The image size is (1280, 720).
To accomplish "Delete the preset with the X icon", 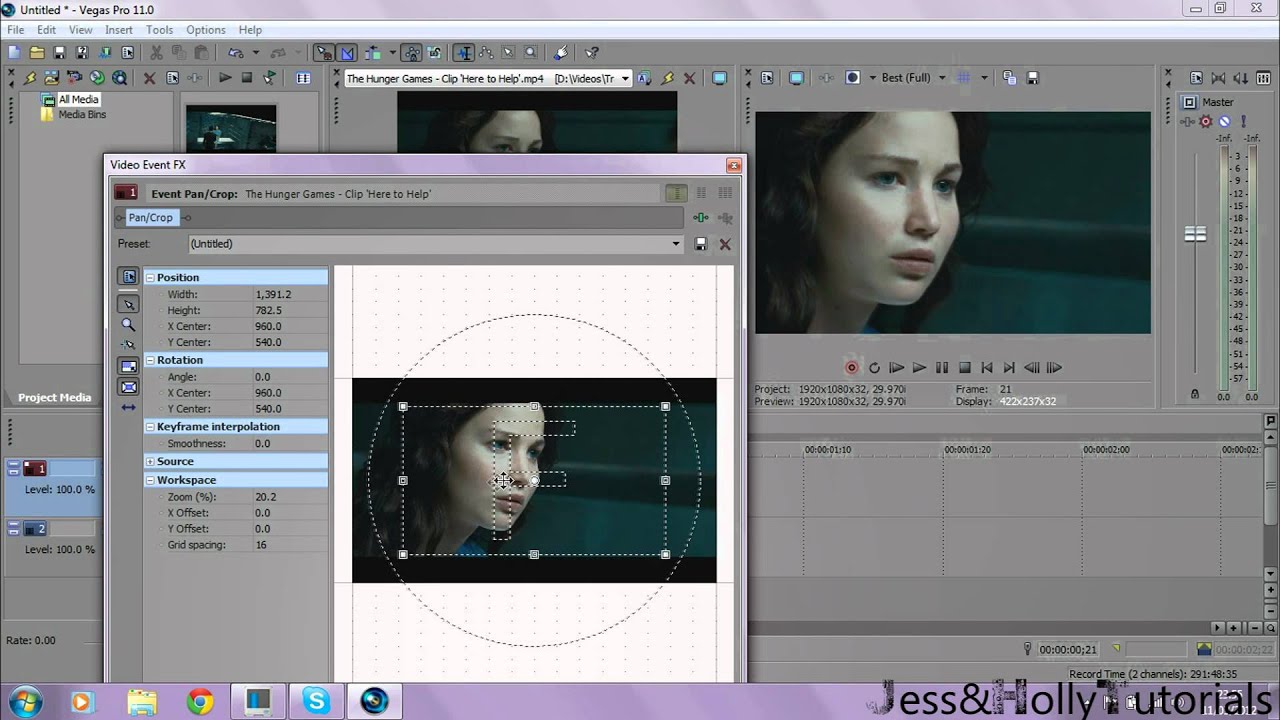I will pos(725,244).
